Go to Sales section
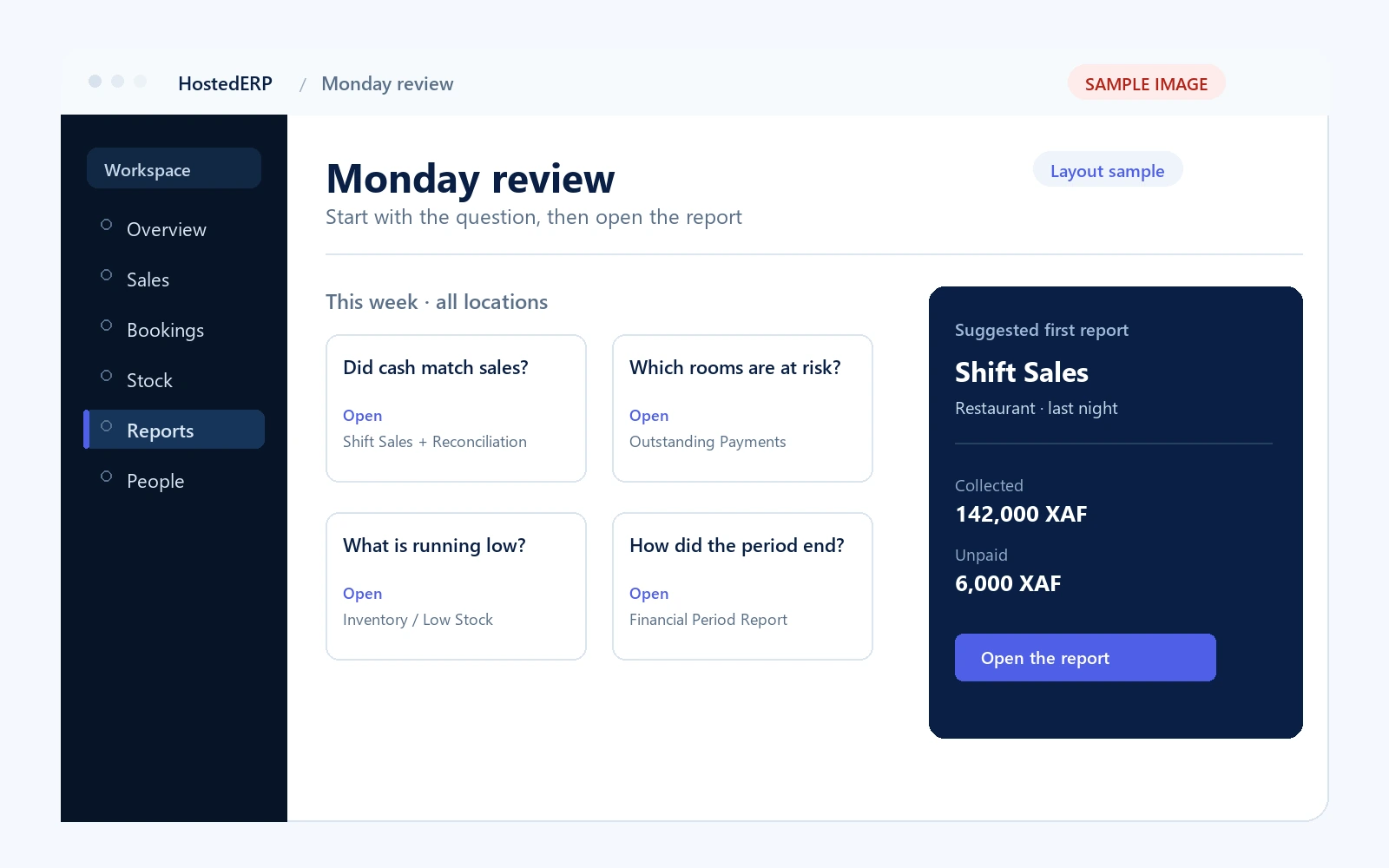This screenshot has height=868, width=1389. (174, 279)
